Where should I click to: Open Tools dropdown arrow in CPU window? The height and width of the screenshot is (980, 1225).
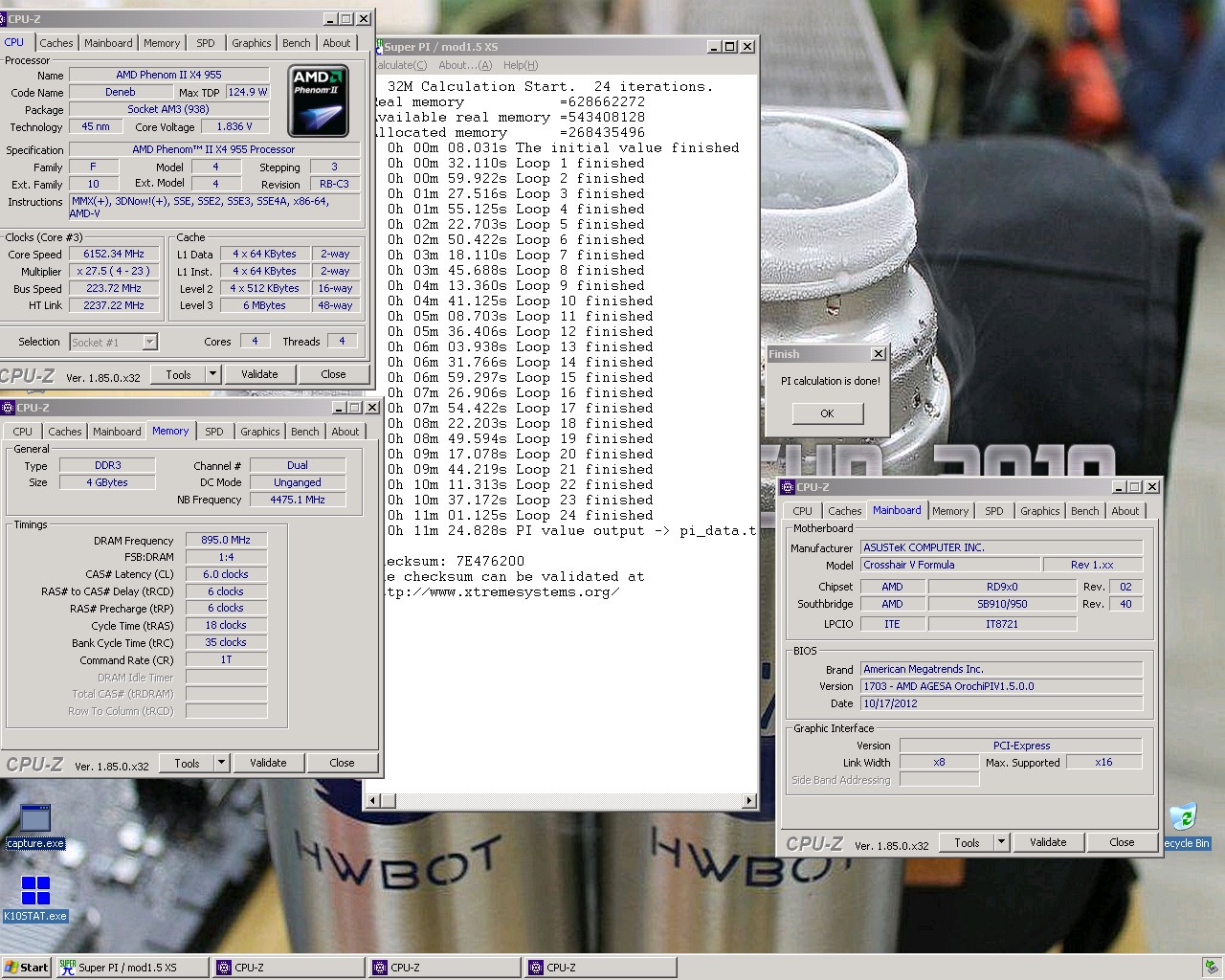212,374
